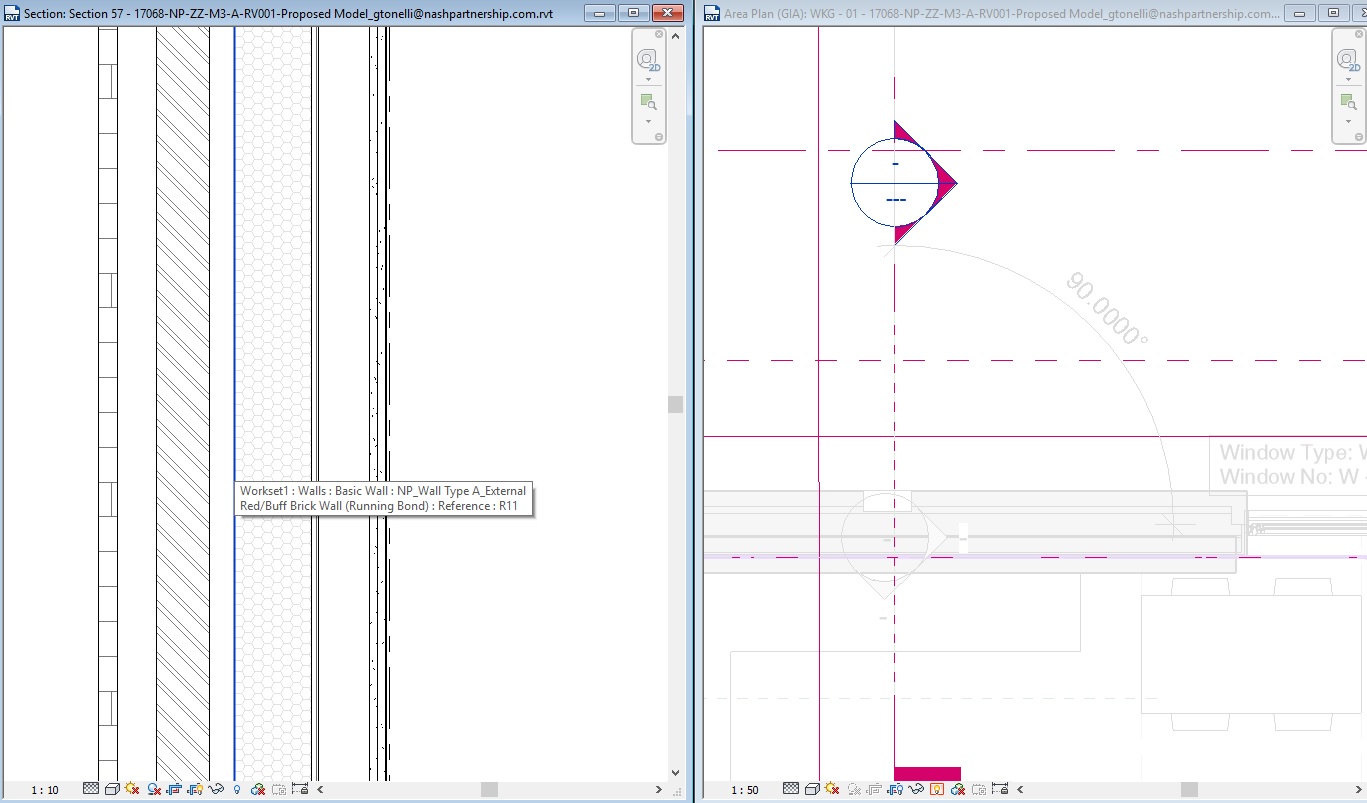The width and height of the screenshot is (1367, 803).
Task: Click right scroll arrow in Section 57 window
Action: (658, 790)
